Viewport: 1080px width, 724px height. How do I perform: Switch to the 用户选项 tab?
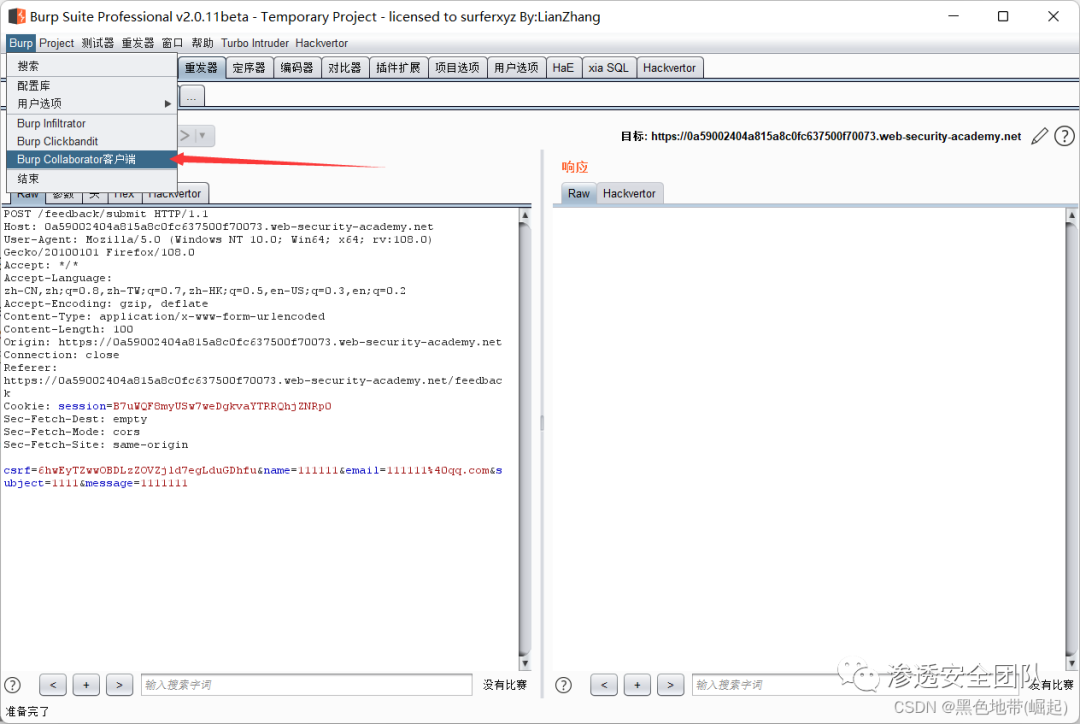coord(516,68)
